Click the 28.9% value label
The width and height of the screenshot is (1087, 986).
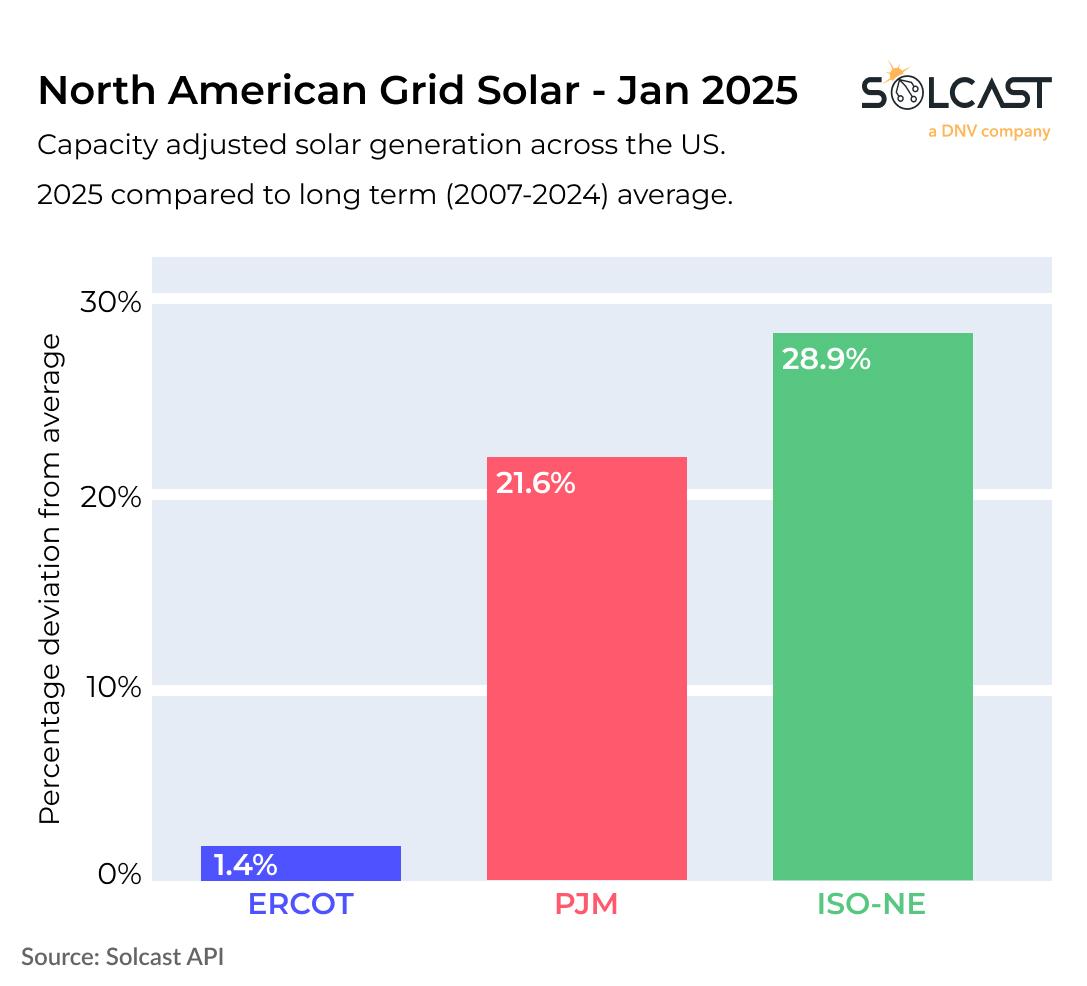pos(826,359)
